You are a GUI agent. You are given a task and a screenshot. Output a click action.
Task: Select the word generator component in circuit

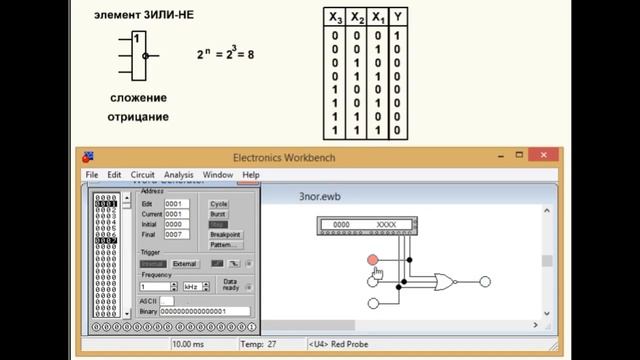(x=367, y=226)
